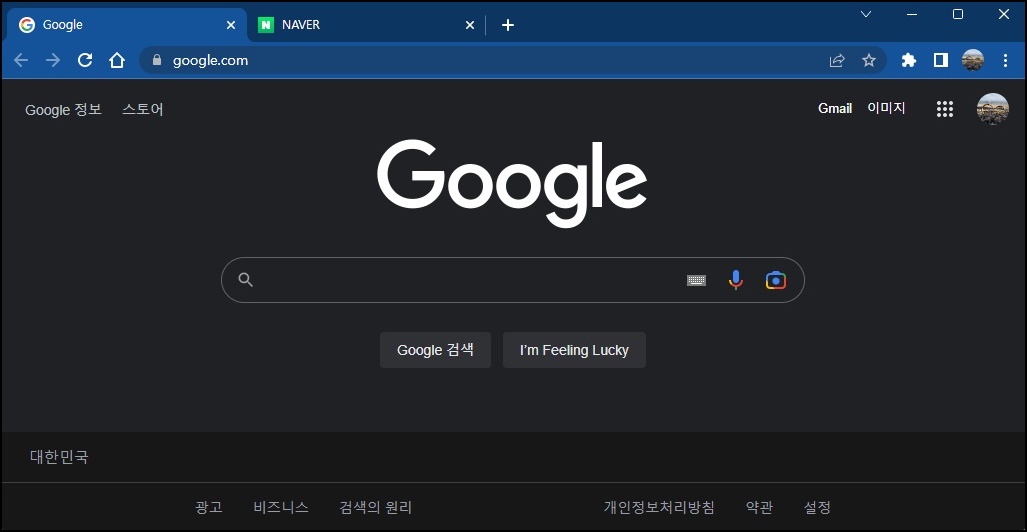Open the 검색의 원리 footer link
The width and height of the screenshot is (1027, 532).
[x=375, y=507]
